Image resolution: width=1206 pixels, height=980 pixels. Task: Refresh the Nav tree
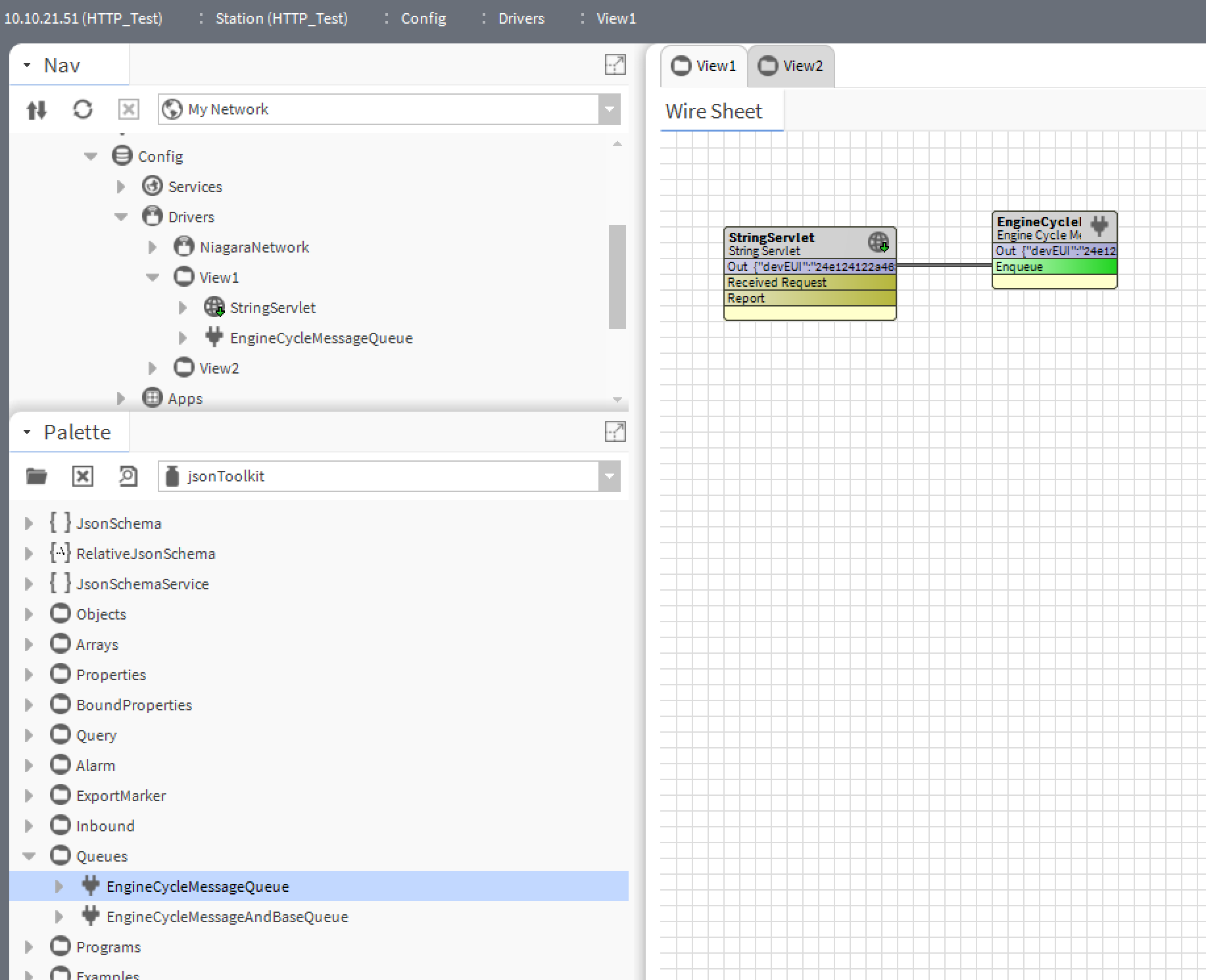click(x=83, y=109)
